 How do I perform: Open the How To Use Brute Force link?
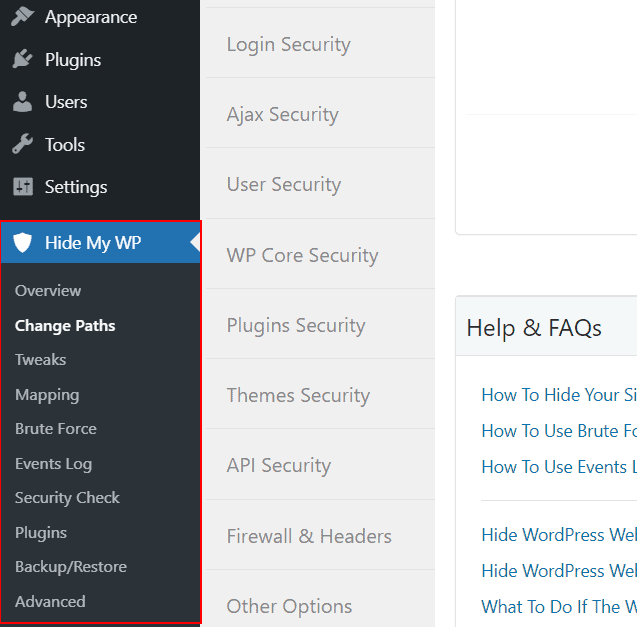(x=559, y=431)
